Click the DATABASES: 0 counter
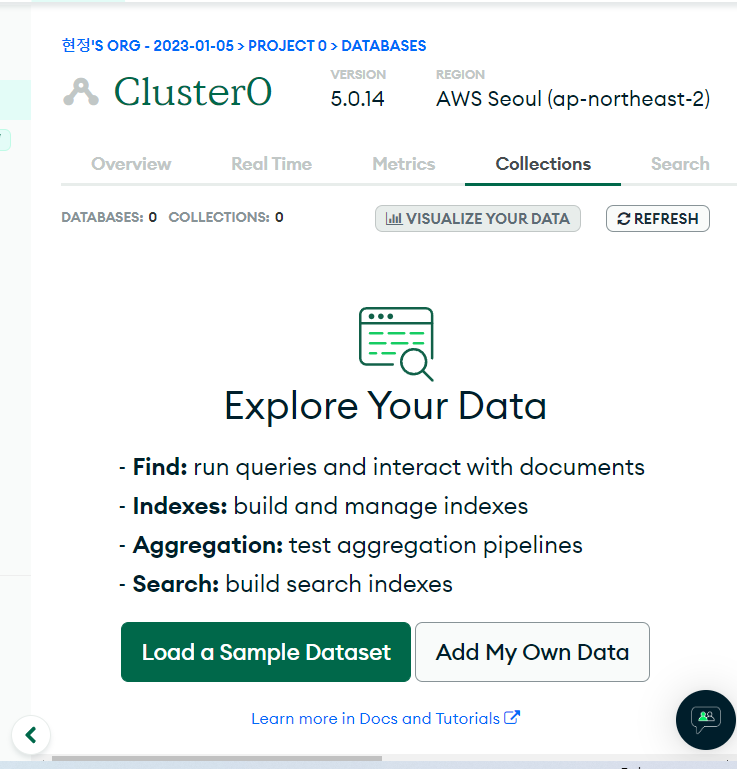Screen dimensions: 737x769 pos(109,217)
